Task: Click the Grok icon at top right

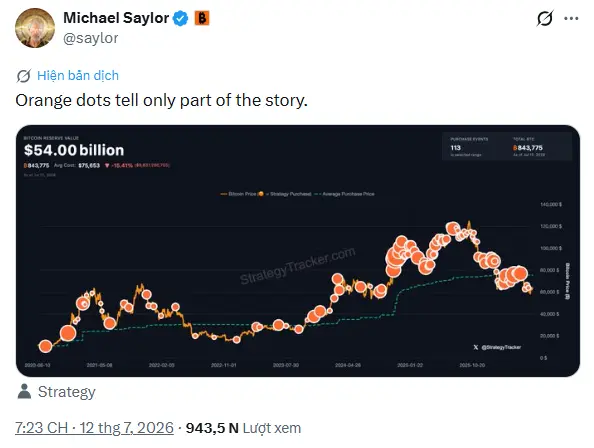Action: (x=545, y=18)
